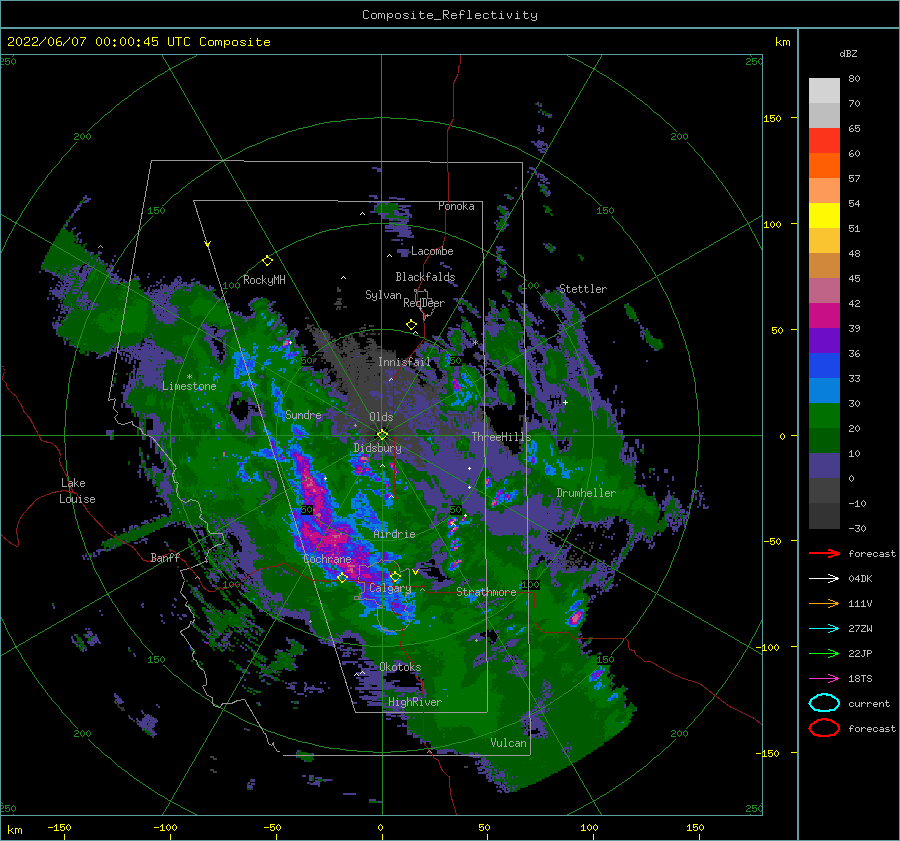The image size is (900, 841).
Task: Click the Vulcan label
Action: [x=508, y=743]
